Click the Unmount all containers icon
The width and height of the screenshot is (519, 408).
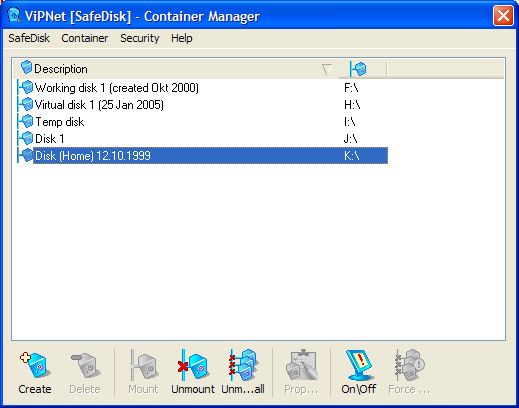pyautogui.click(x=243, y=365)
